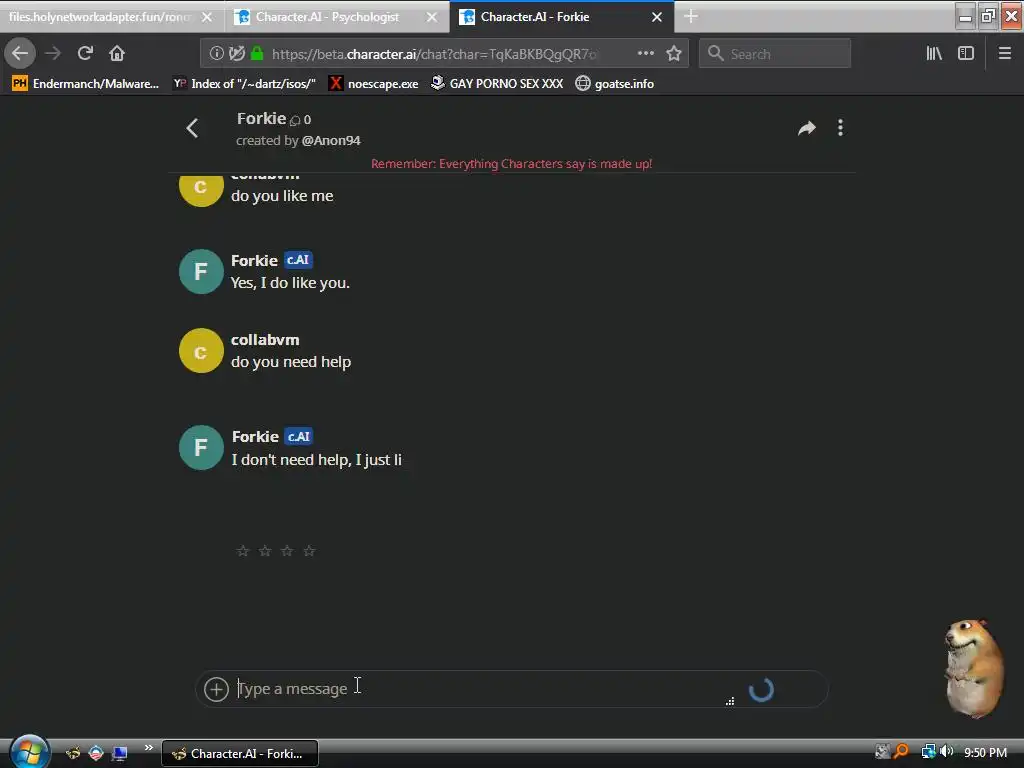The image size is (1024, 768).
Task: Toggle the sidebar view icon
Action: tap(966, 54)
